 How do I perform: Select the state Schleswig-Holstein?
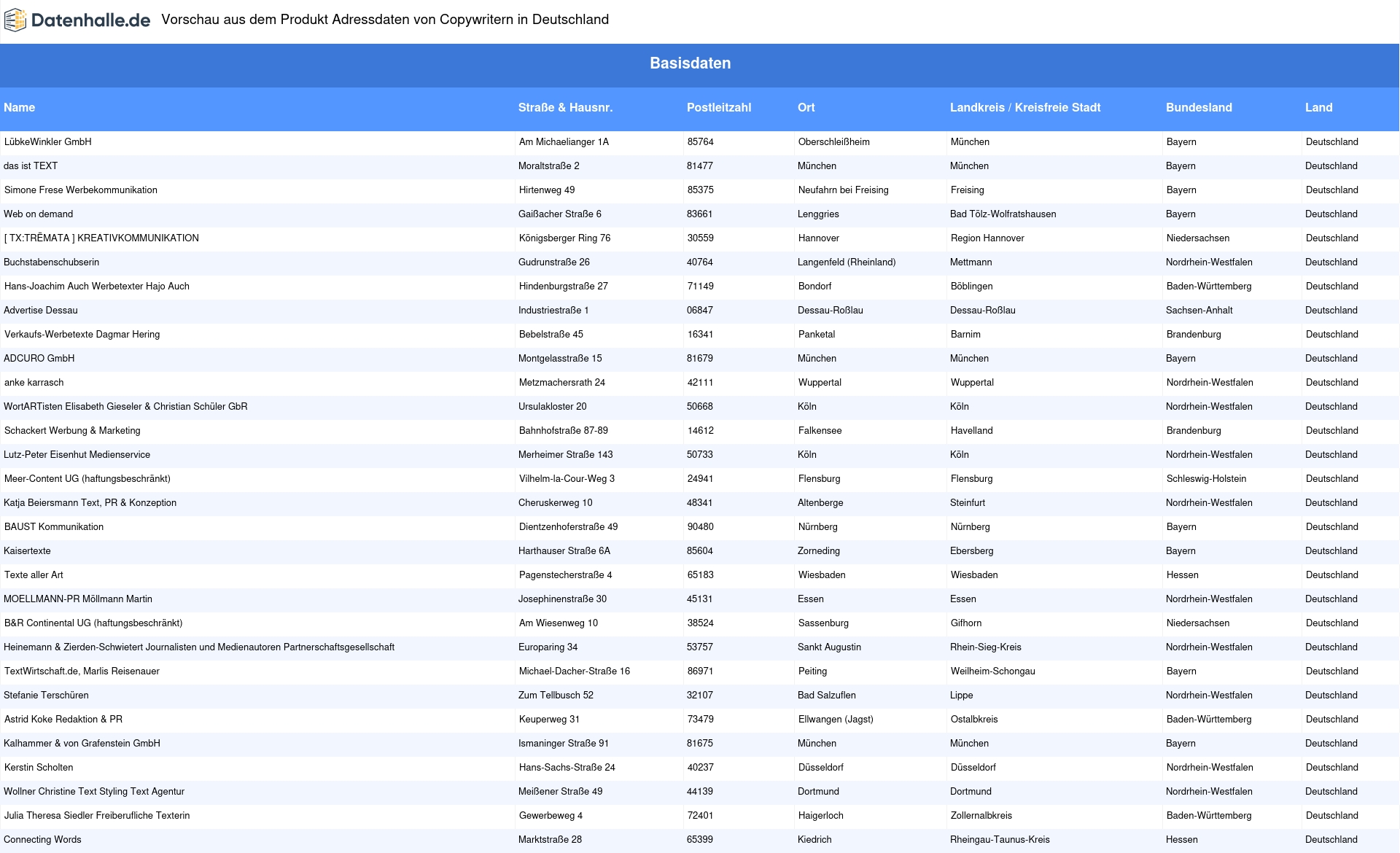[1206, 479]
